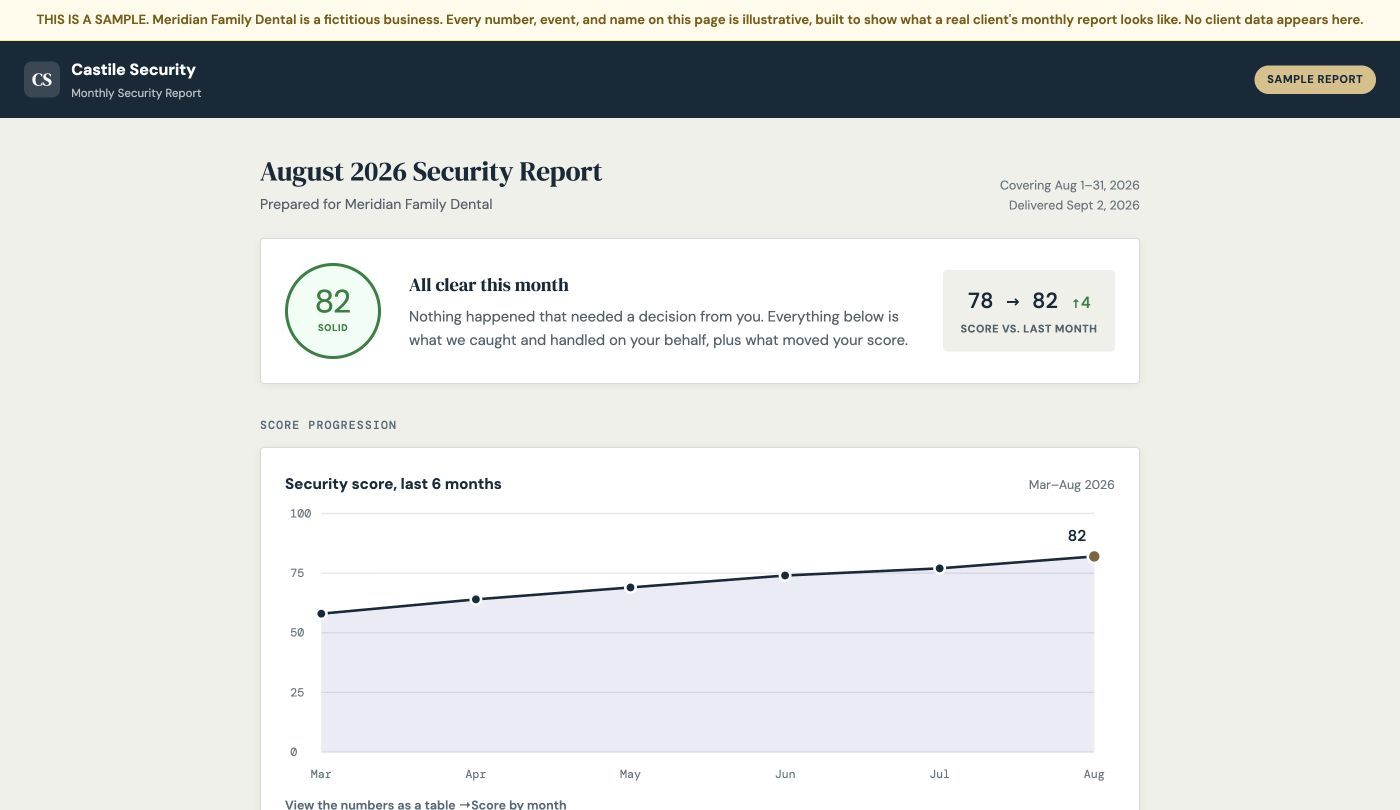This screenshot has height=810, width=1400.
Task: Select the April data point on chart
Action: pos(476,599)
